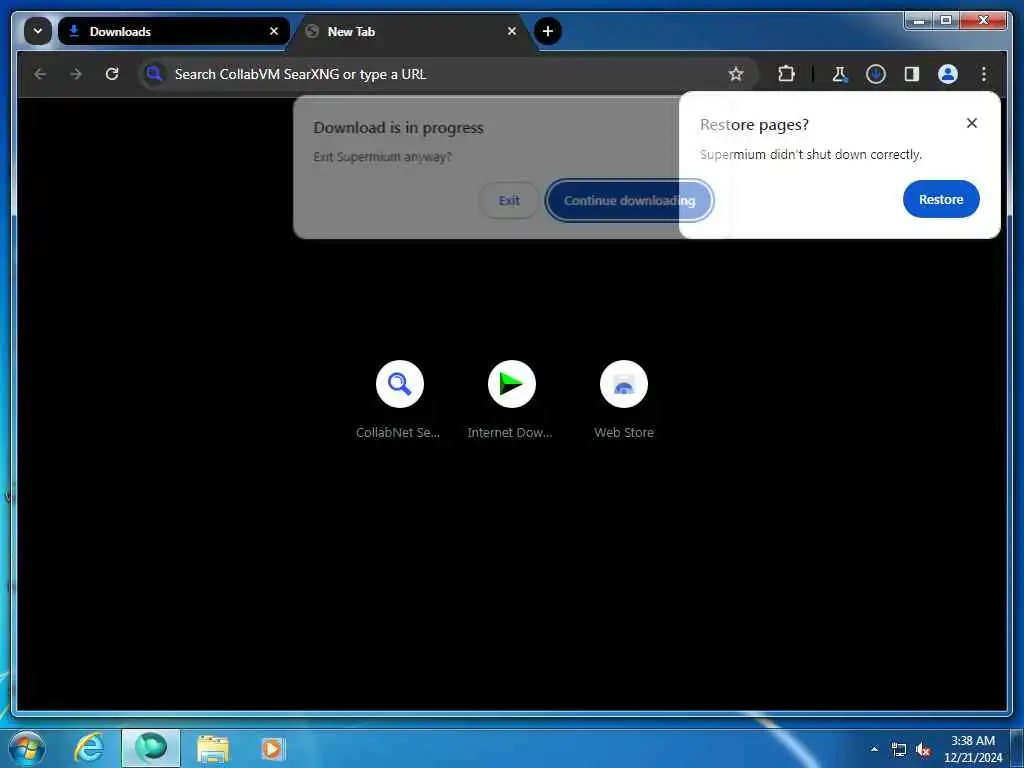Screen dimensions: 1024x768
Task: Click Continue downloading button
Action: point(629,200)
